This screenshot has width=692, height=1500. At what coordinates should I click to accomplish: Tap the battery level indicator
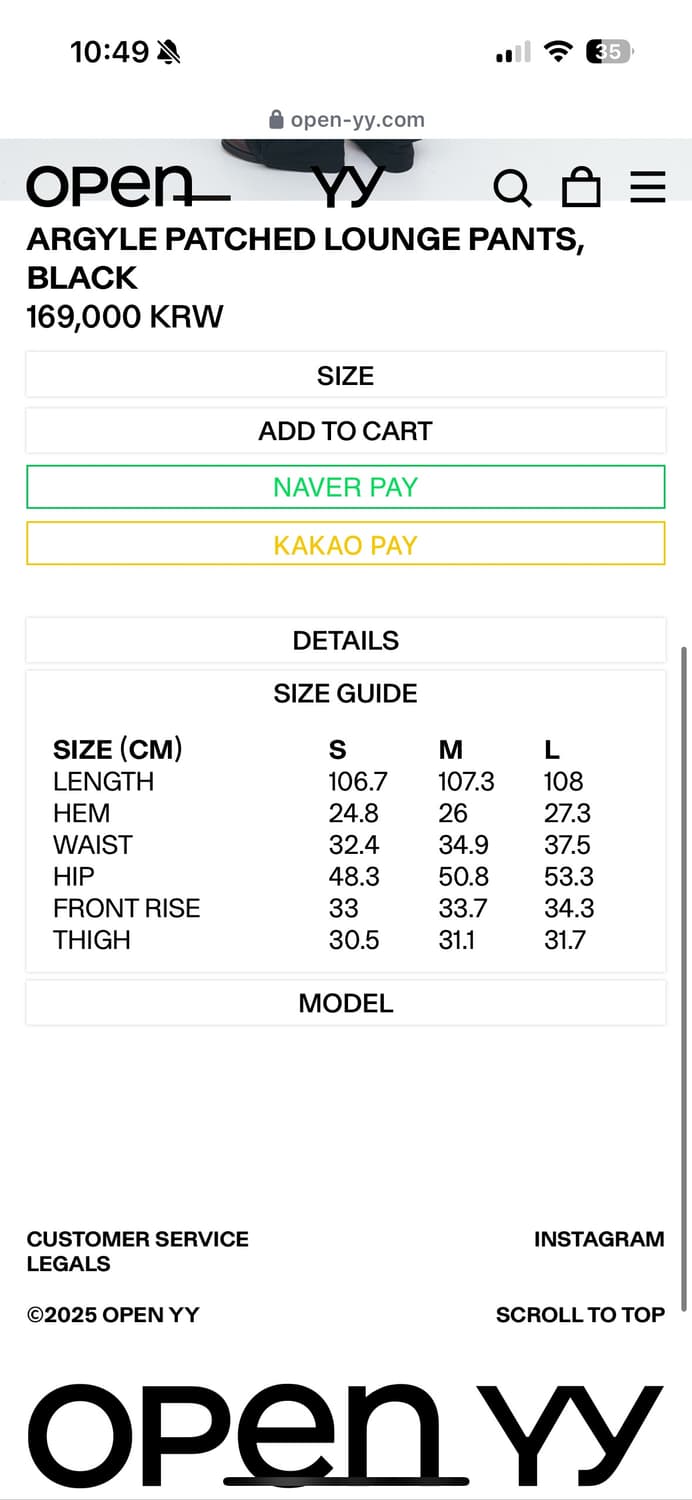[610, 52]
